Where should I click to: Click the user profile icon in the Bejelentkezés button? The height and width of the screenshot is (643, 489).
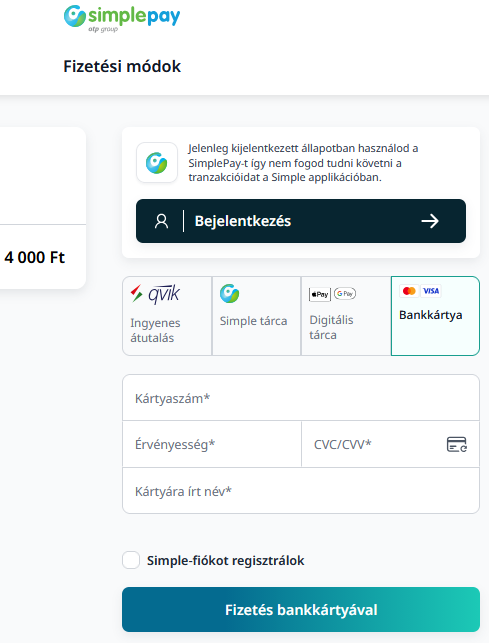point(161,221)
